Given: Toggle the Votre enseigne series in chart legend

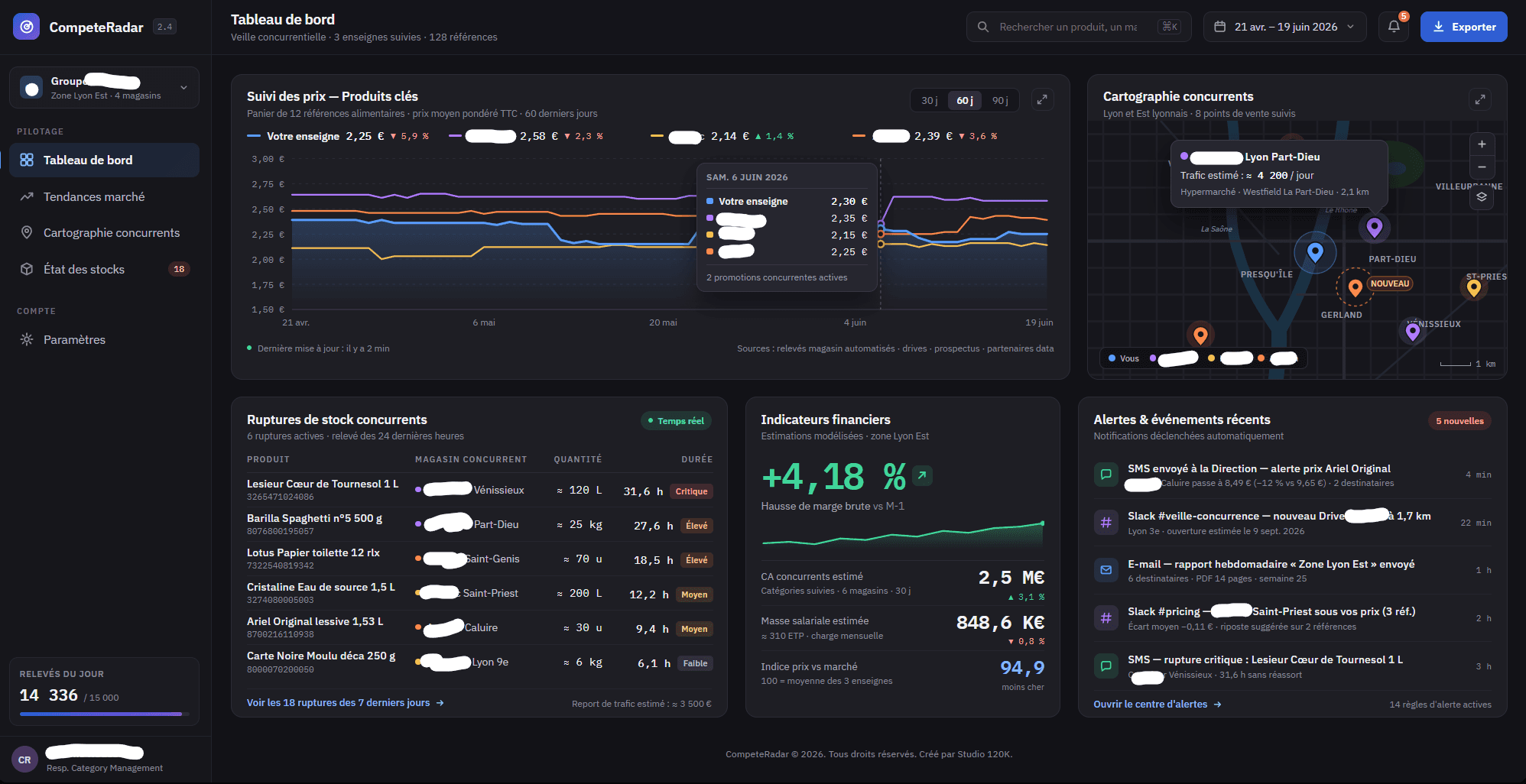Looking at the screenshot, I should click(338, 136).
